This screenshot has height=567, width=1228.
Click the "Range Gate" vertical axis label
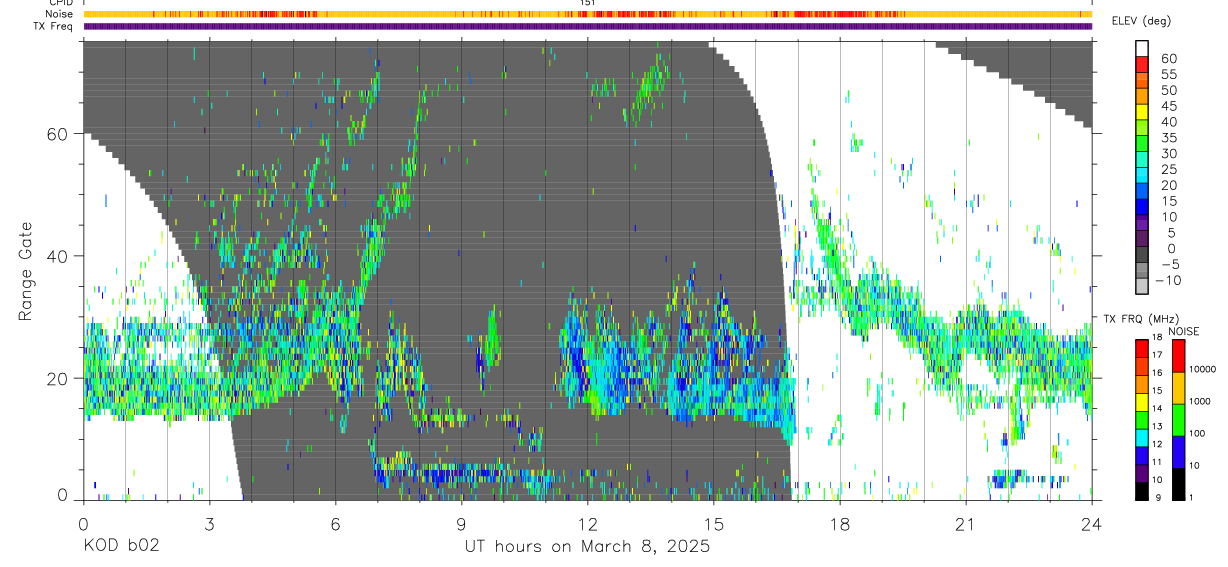click(x=24, y=273)
